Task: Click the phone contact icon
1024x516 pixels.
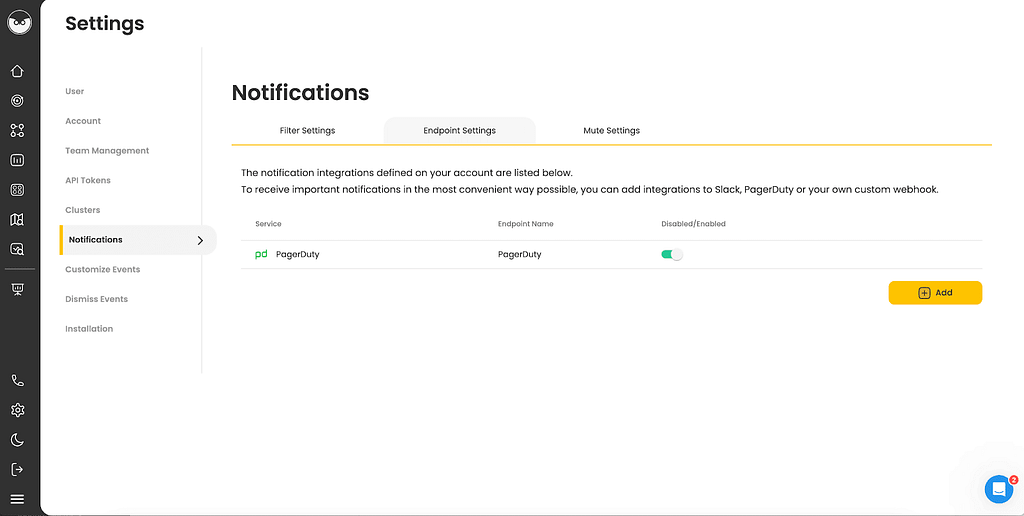Action: (18, 381)
